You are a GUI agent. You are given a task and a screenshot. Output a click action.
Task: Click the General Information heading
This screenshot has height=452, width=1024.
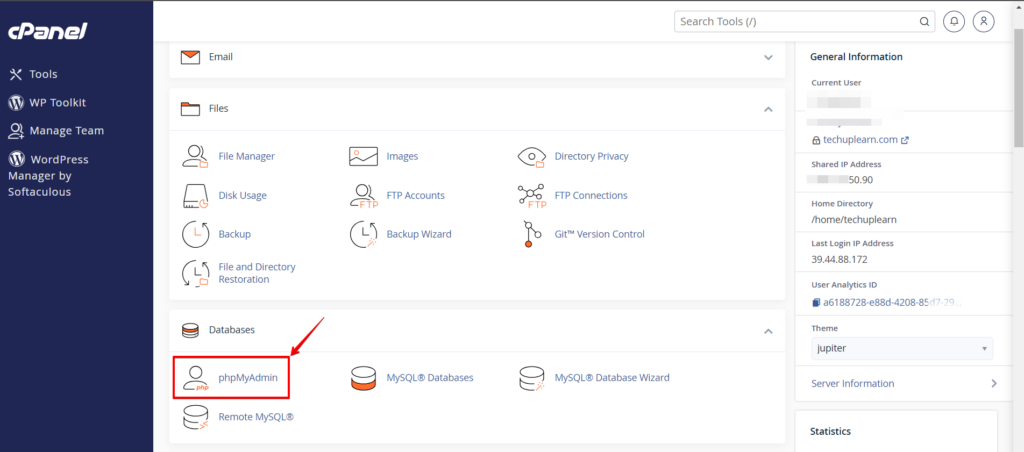tap(856, 57)
